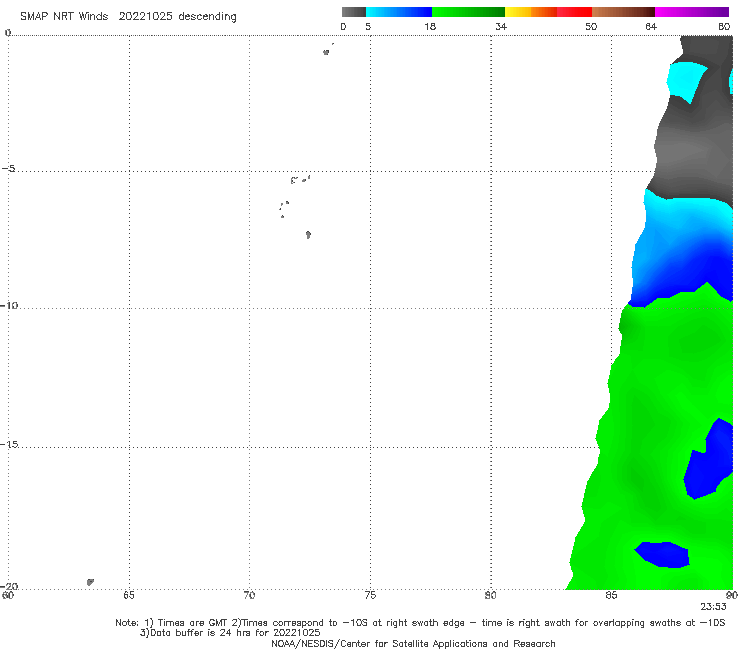Image resolution: width=740 pixels, height=650 pixels.
Task: Click the magenta-purple segment of color bar
Action: click(x=692, y=12)
